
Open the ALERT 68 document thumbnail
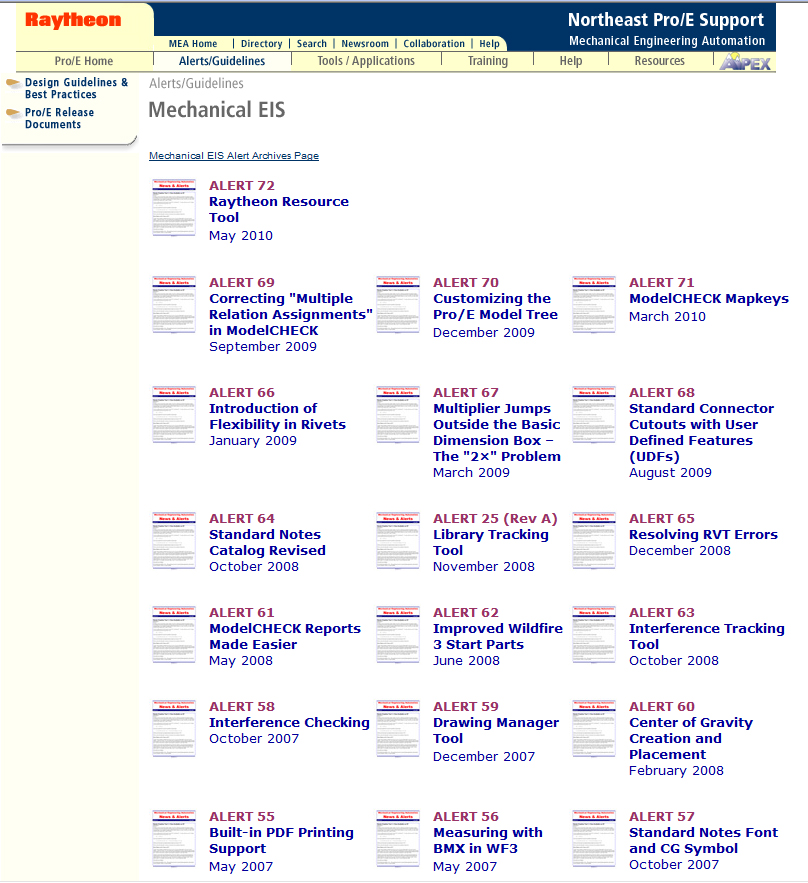(594, 414)
